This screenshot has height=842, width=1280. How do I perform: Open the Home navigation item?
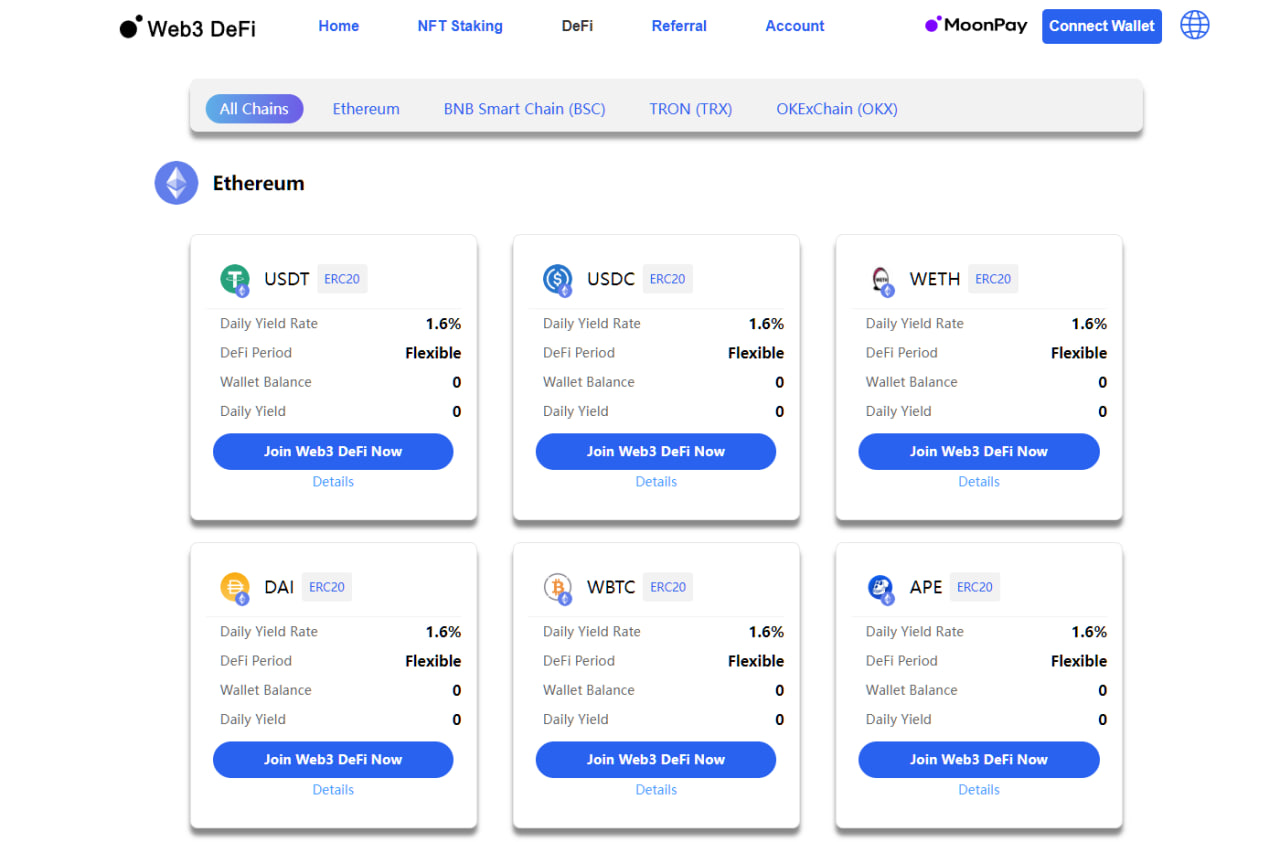point(339,26)
